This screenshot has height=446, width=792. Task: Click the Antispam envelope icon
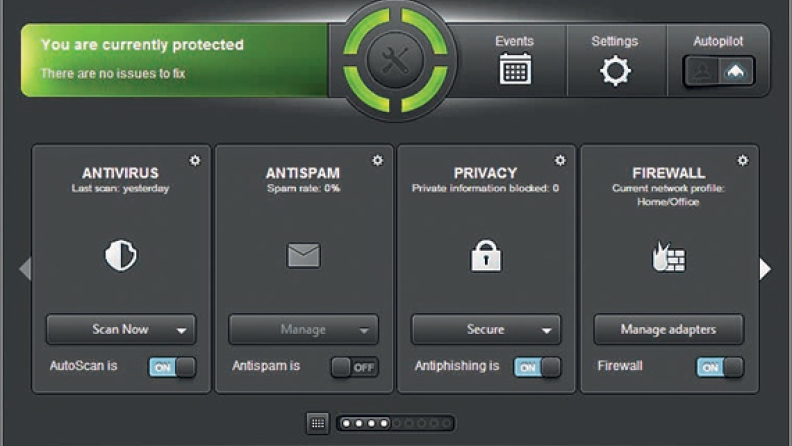304,255
